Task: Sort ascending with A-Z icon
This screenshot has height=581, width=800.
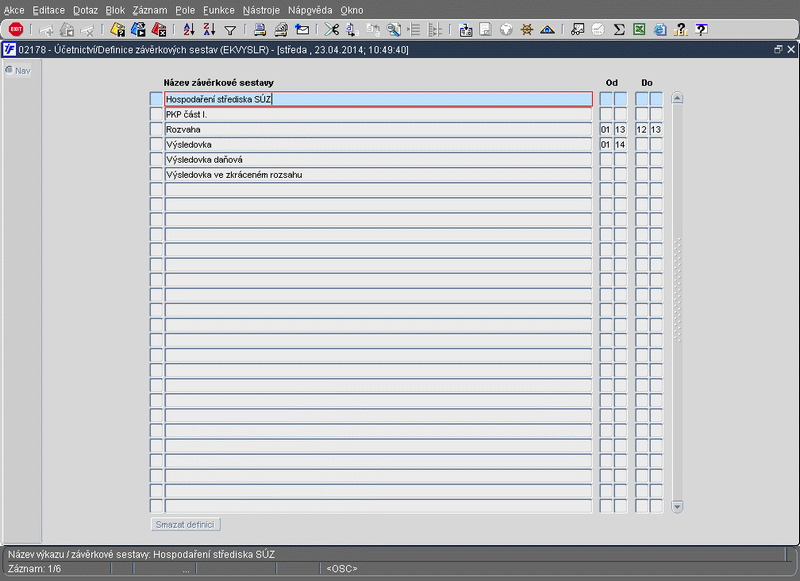Action: [x=189, y=30]
